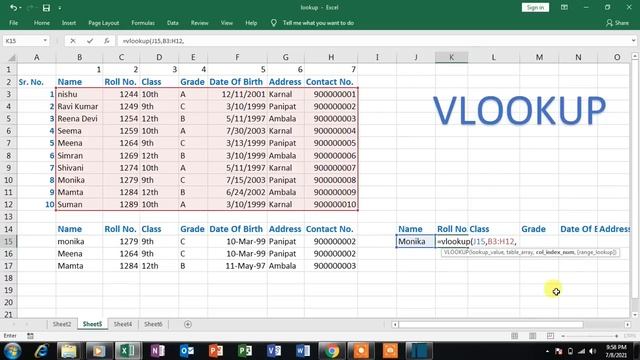Open the Sheet6 tab
Screen dimensions: 640x360
pyautogui.click(x=153, y=324)
